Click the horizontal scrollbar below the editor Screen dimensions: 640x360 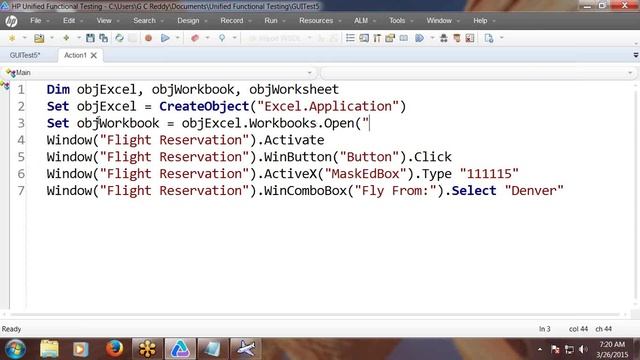click(314, 315)
